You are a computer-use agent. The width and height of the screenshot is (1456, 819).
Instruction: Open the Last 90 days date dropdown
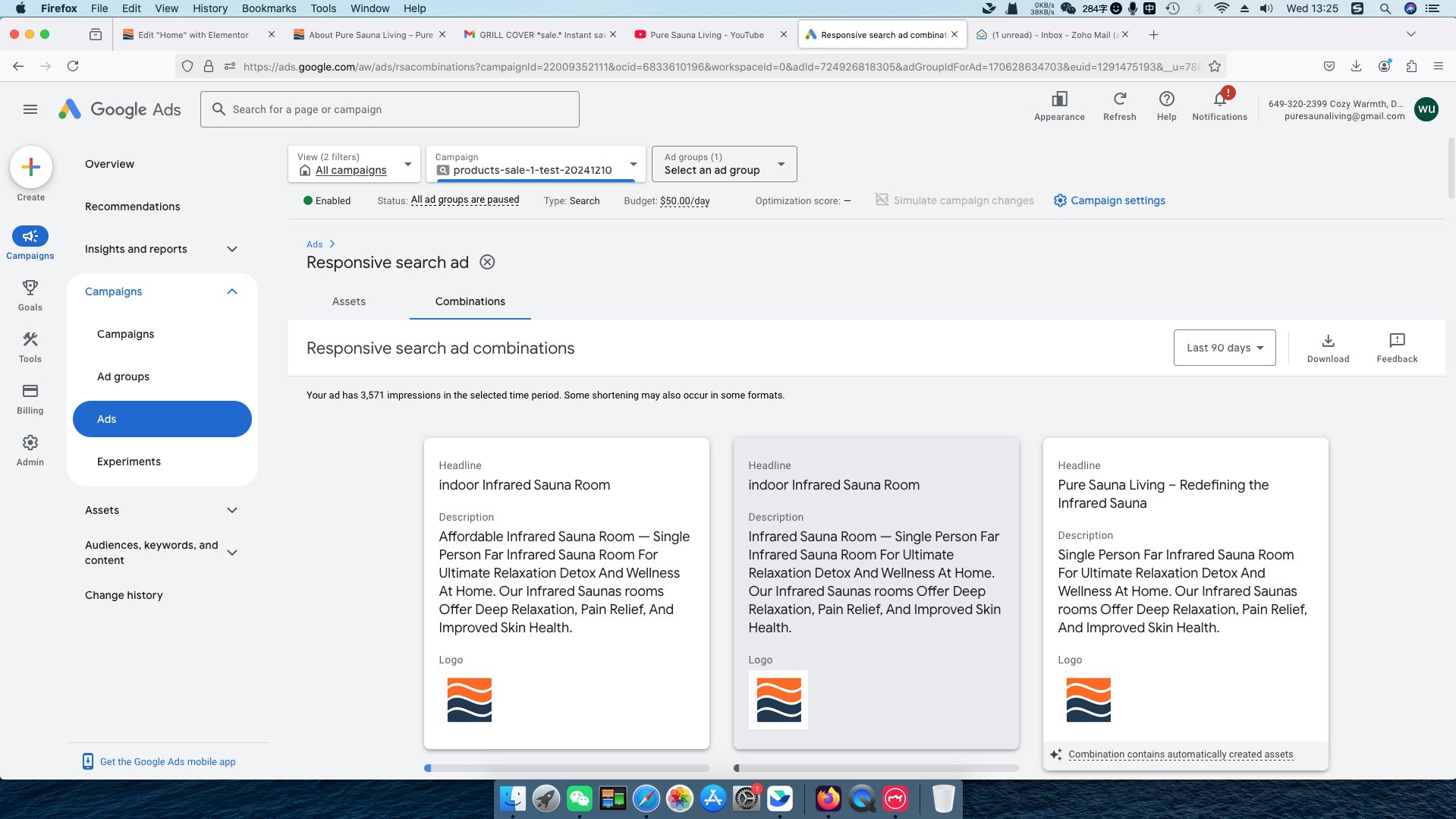[x=1224, y=348]
